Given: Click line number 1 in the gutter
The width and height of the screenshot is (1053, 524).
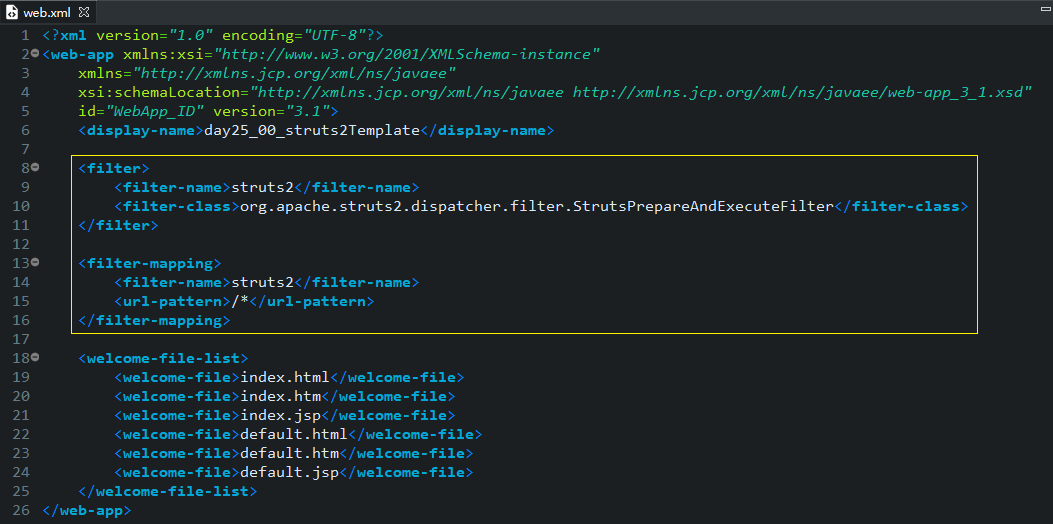Looking at the screenshot, I should pyautogui.click(x=25, y=35).
